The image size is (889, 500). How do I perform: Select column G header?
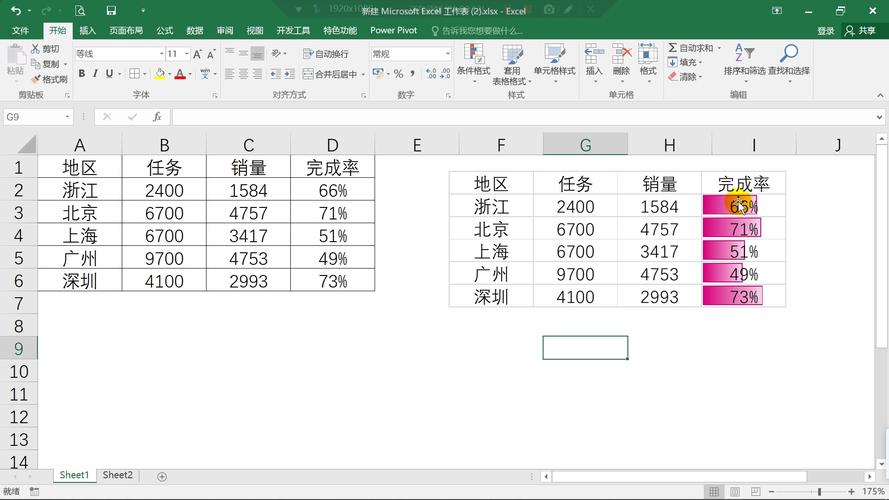585,145
